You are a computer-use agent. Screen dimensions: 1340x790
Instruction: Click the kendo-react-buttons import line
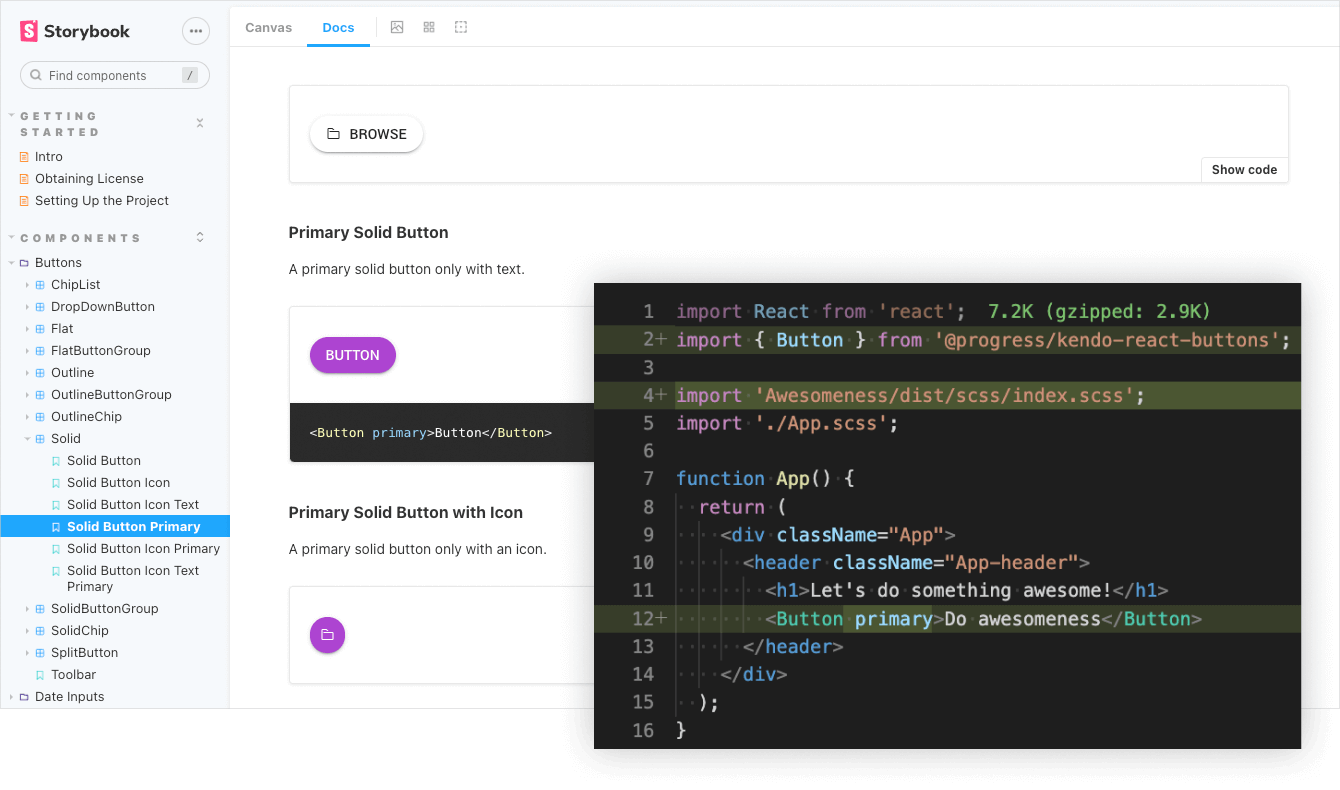(x=947, y=340)
